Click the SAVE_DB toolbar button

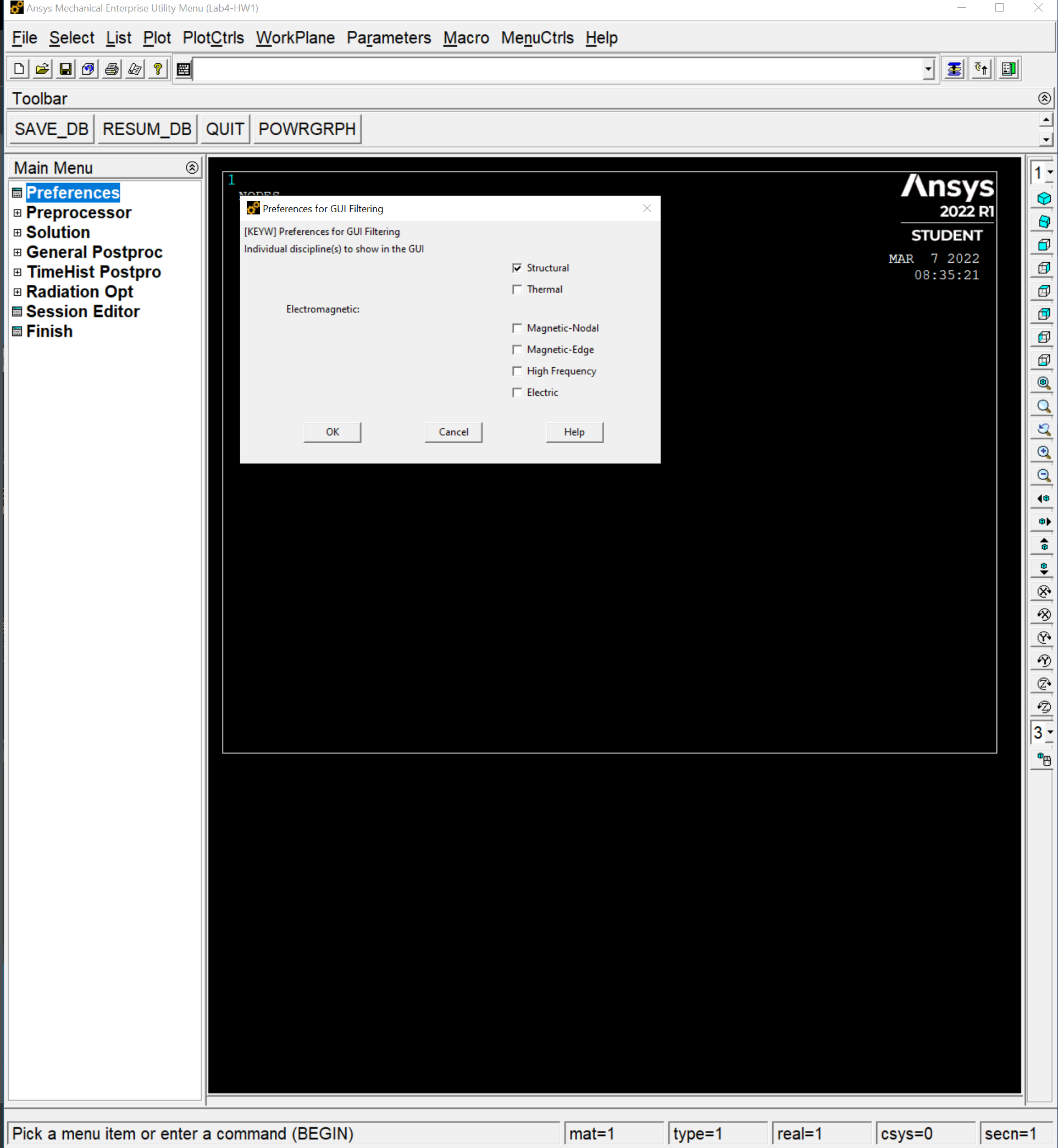coord(51,129)
